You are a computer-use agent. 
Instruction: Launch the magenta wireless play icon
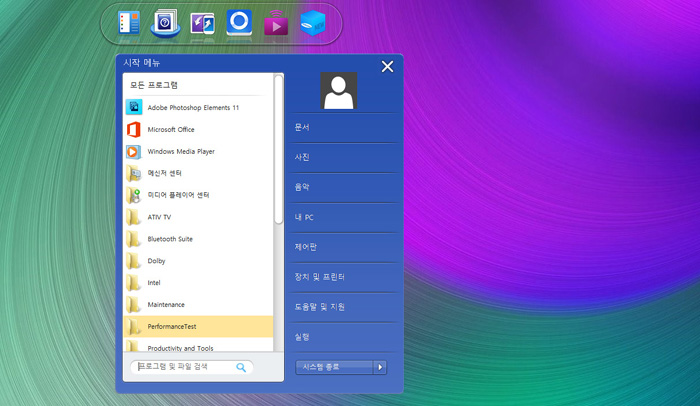(276, 23)
